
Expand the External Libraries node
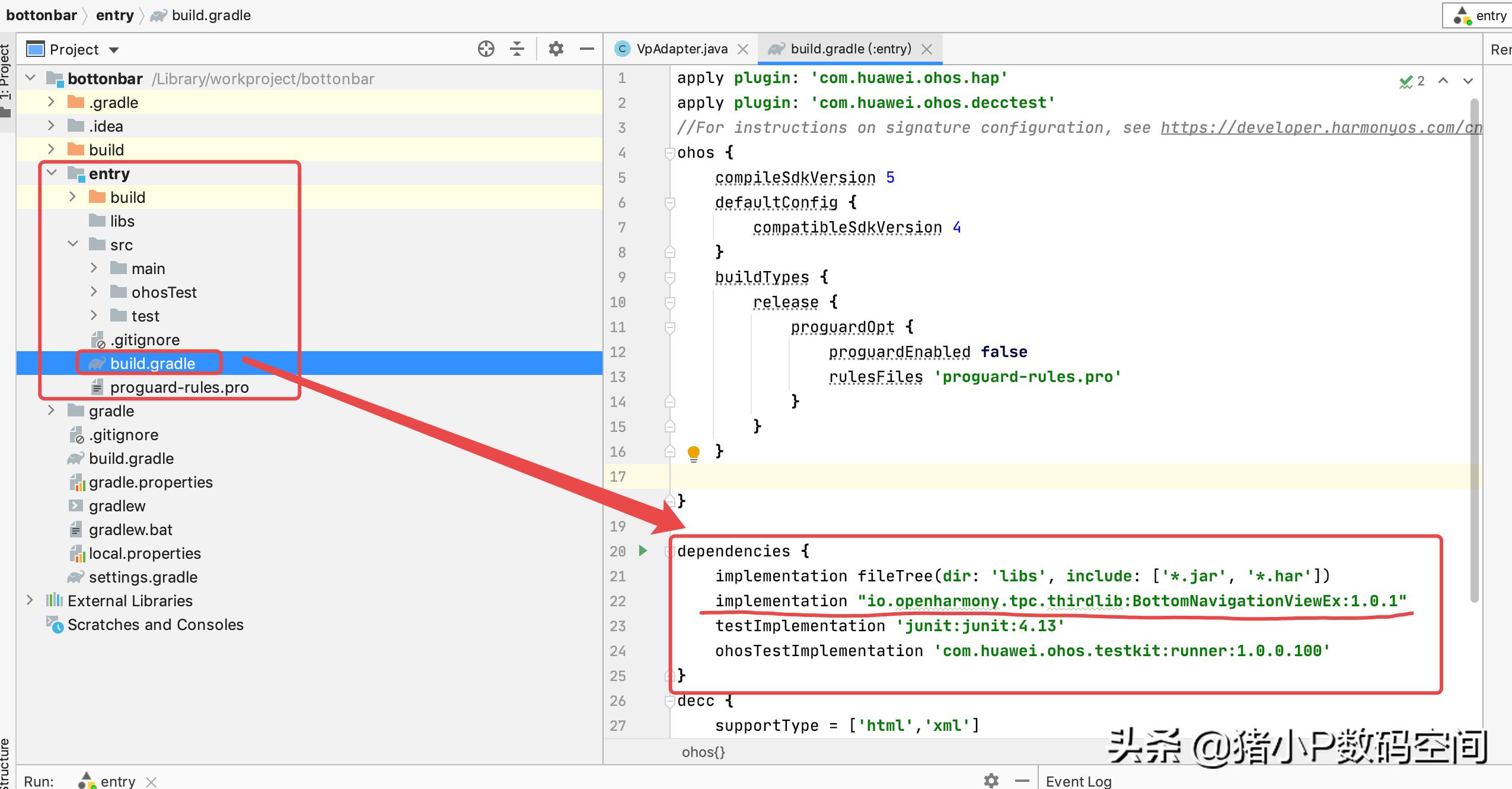point(30,600)
